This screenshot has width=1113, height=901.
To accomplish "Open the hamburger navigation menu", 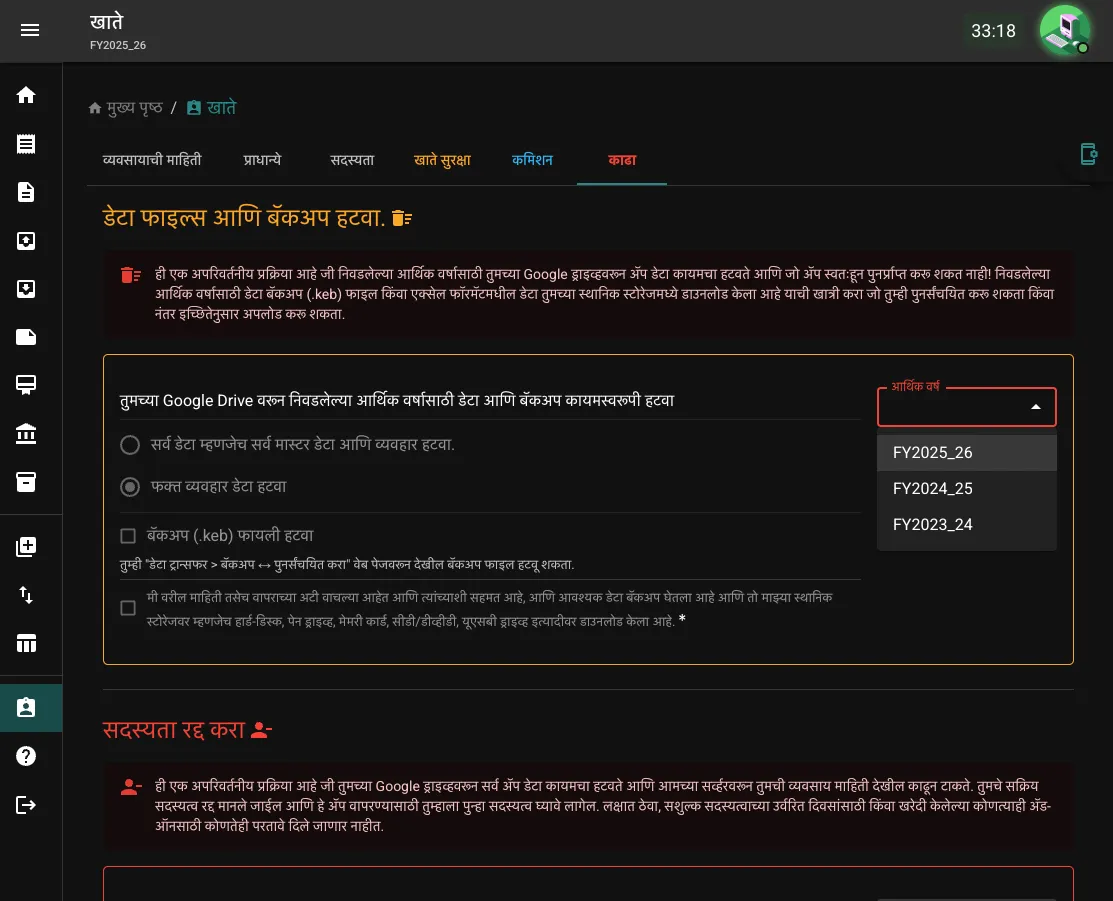I will point(30,30).
